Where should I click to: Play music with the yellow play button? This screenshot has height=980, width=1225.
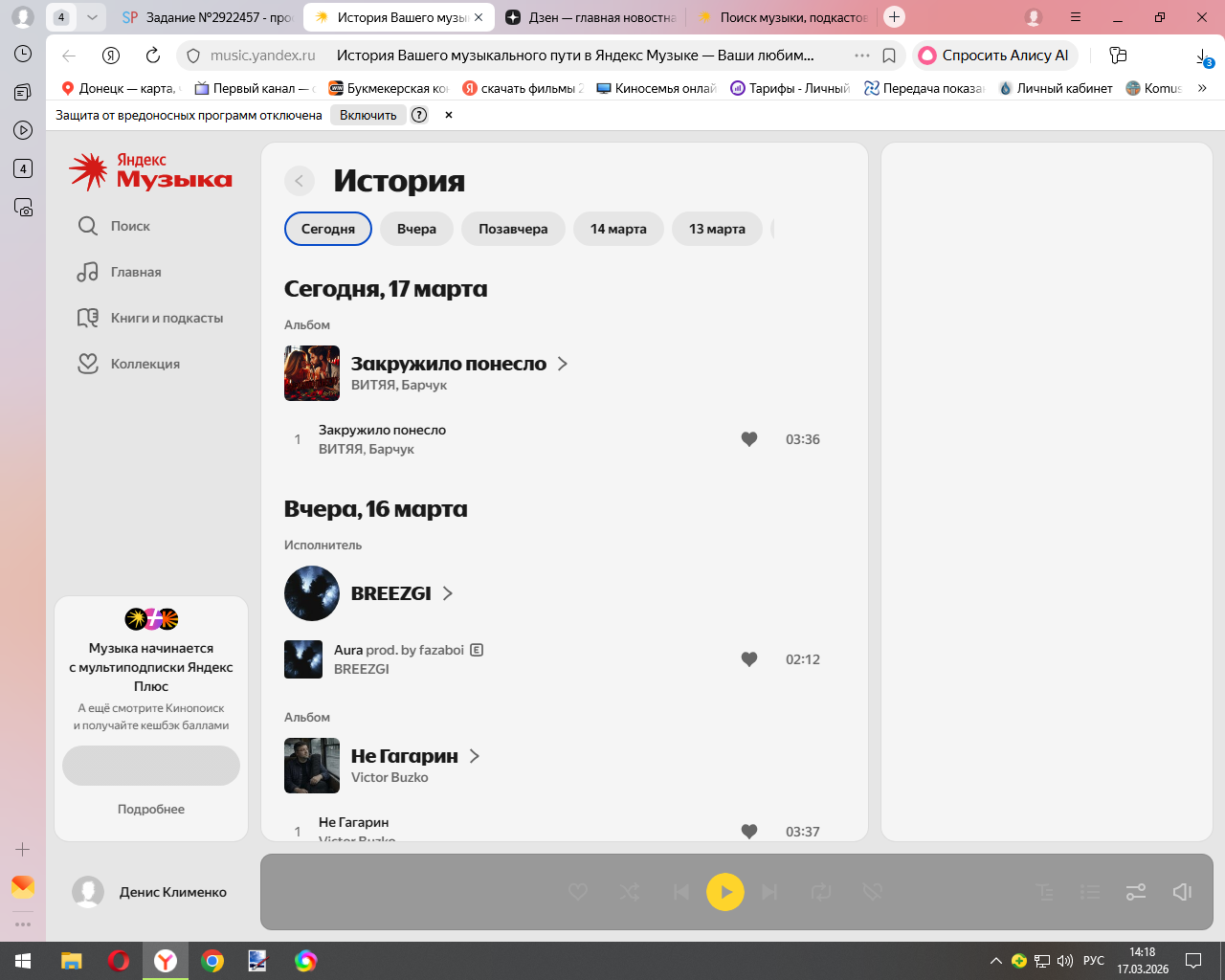tap(725, 892)
